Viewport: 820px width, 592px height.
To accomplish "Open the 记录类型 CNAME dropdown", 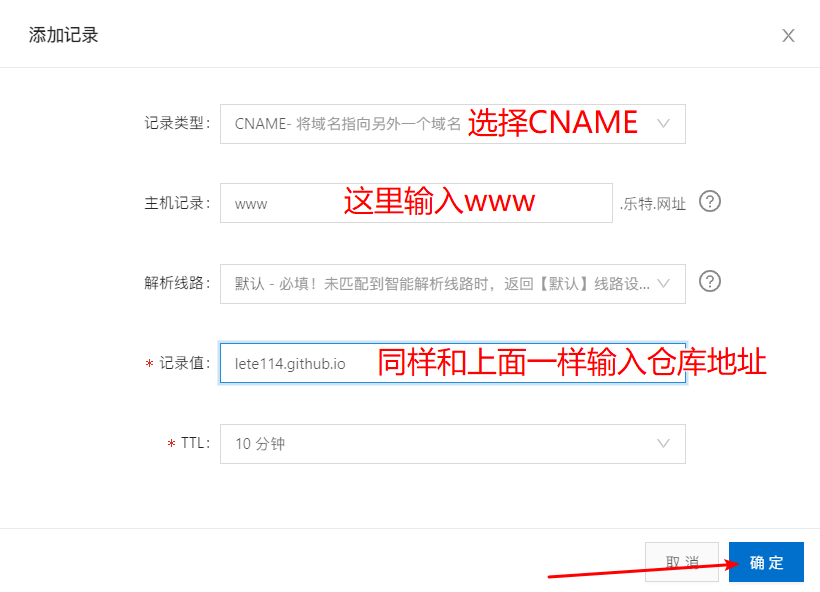I will 453,124.
